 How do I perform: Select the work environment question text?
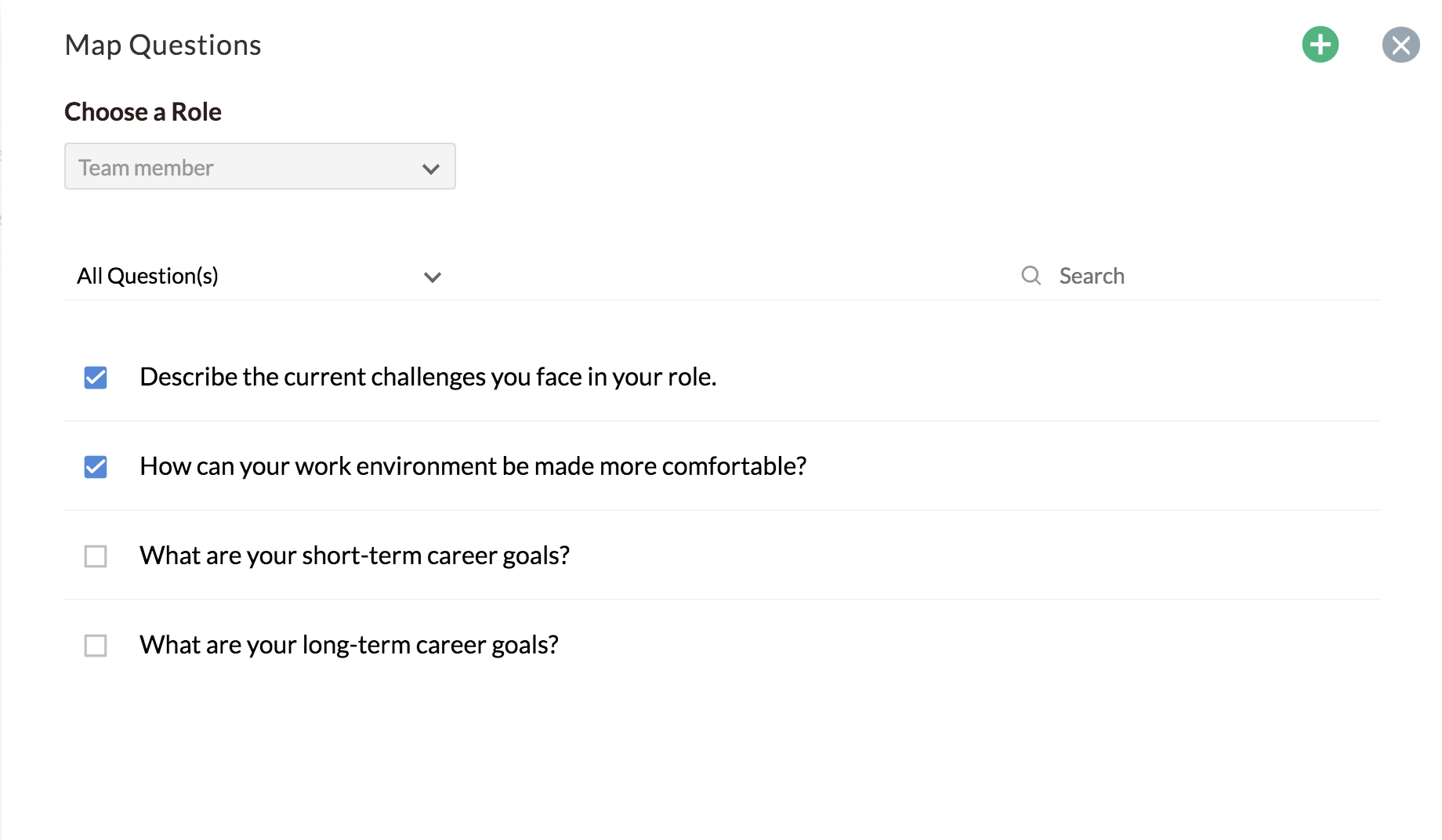[x=473, y=466]
